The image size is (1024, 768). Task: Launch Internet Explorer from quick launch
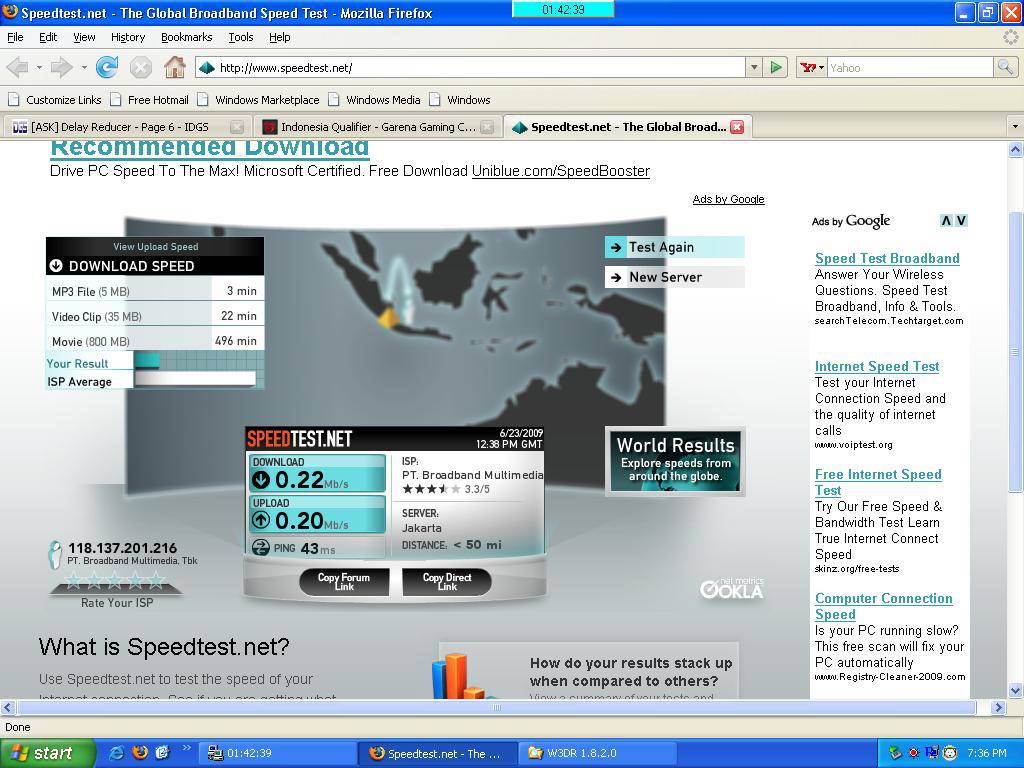117,753
